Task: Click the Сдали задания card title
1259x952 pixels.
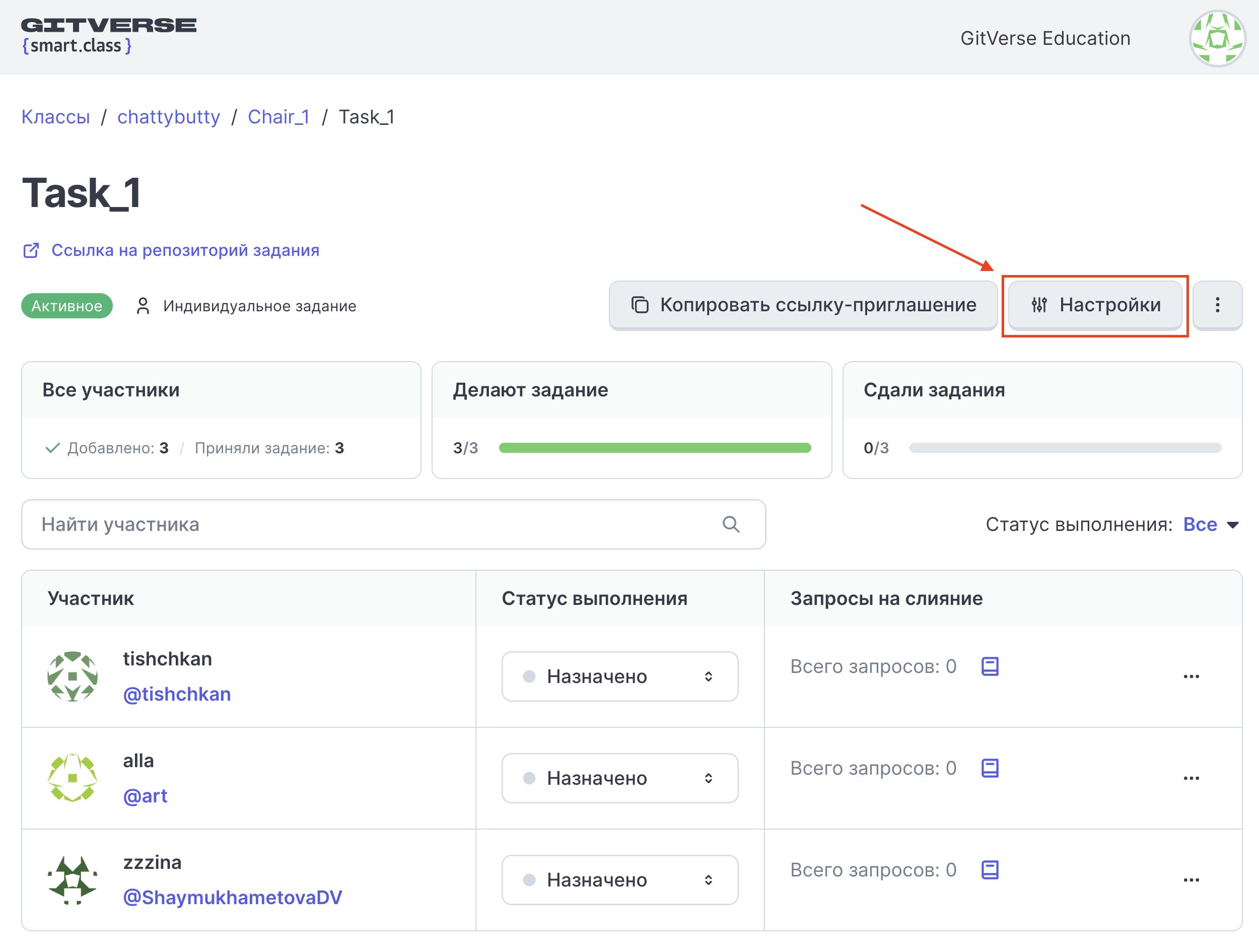Action: point(934,390)
